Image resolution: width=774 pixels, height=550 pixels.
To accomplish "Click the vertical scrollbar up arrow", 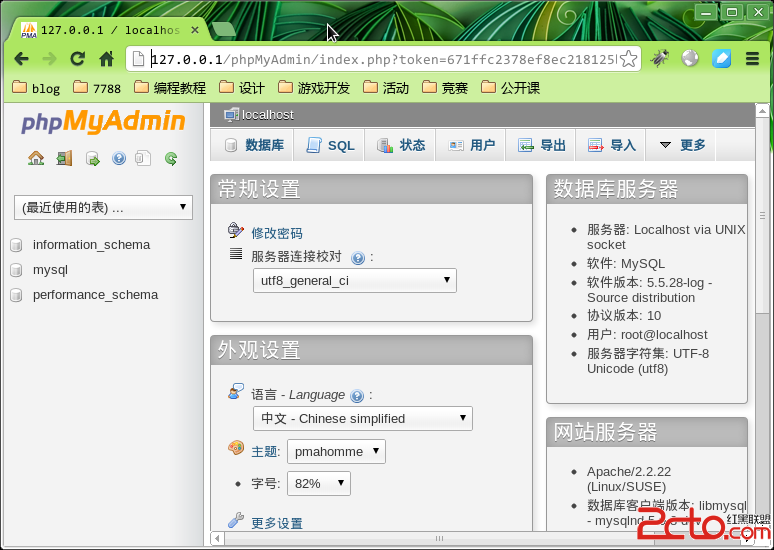I will click(x=762, y=111).
